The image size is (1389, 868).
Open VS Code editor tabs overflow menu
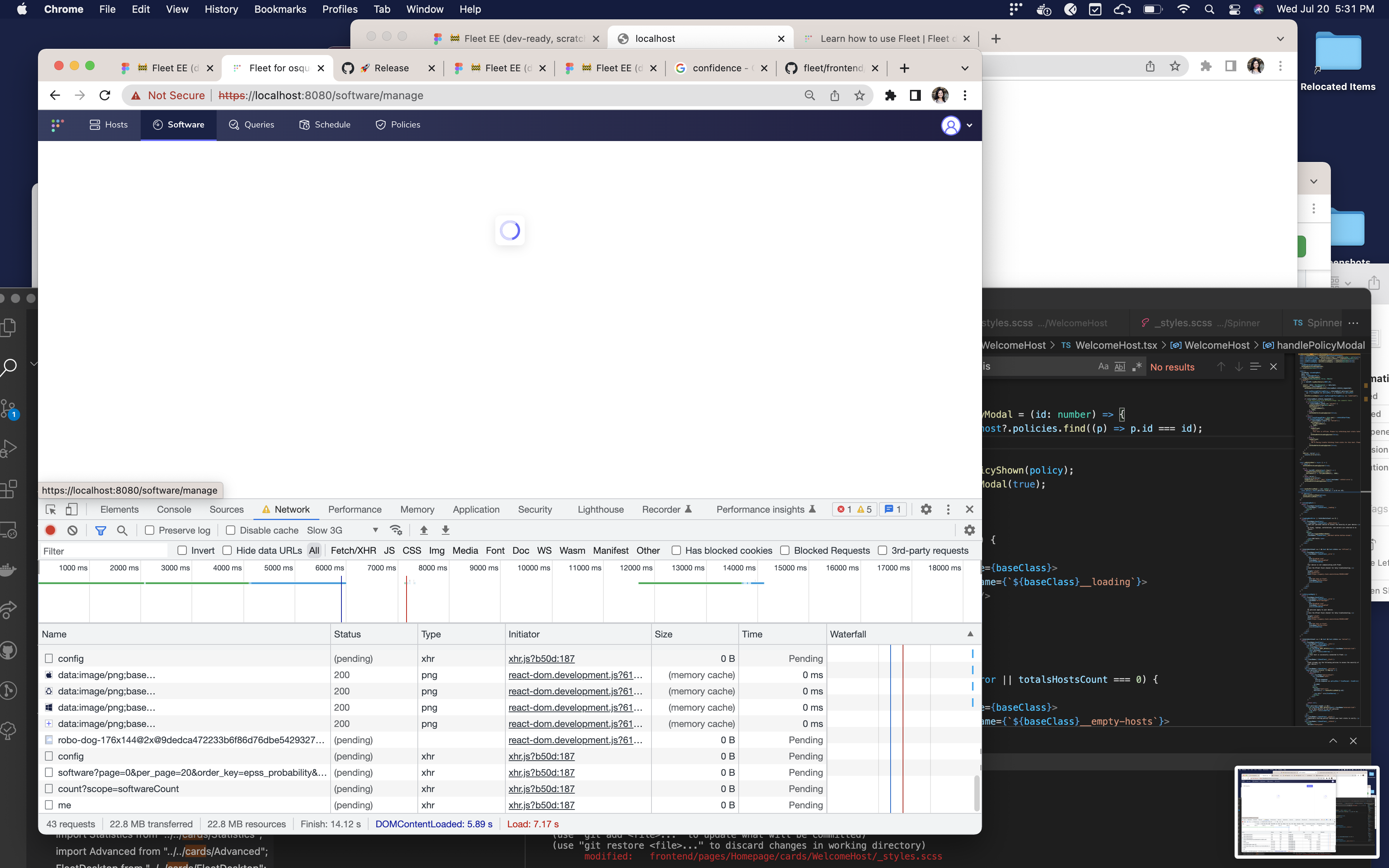click(1353, 323)
